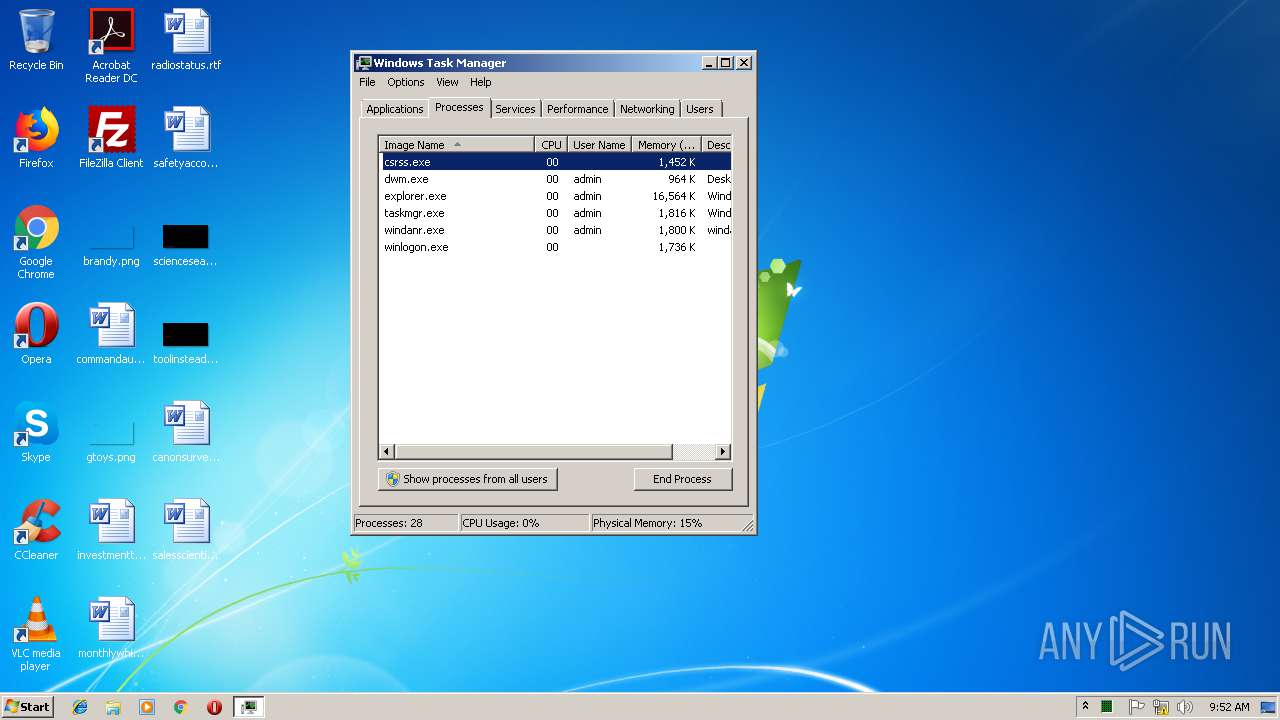
Task: Open the Recycle Bin desktop icon
Action: [36, 40]
